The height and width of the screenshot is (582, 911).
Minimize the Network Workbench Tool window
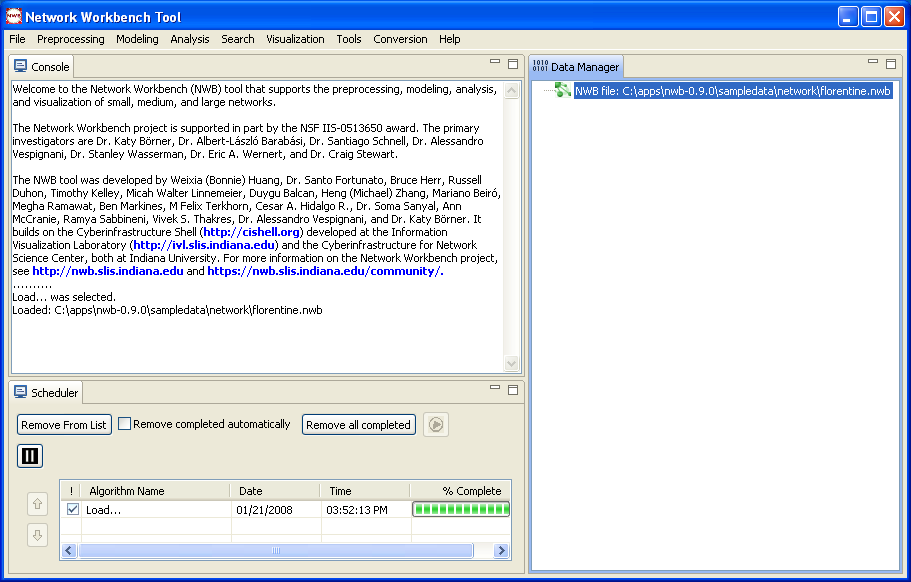848,17
